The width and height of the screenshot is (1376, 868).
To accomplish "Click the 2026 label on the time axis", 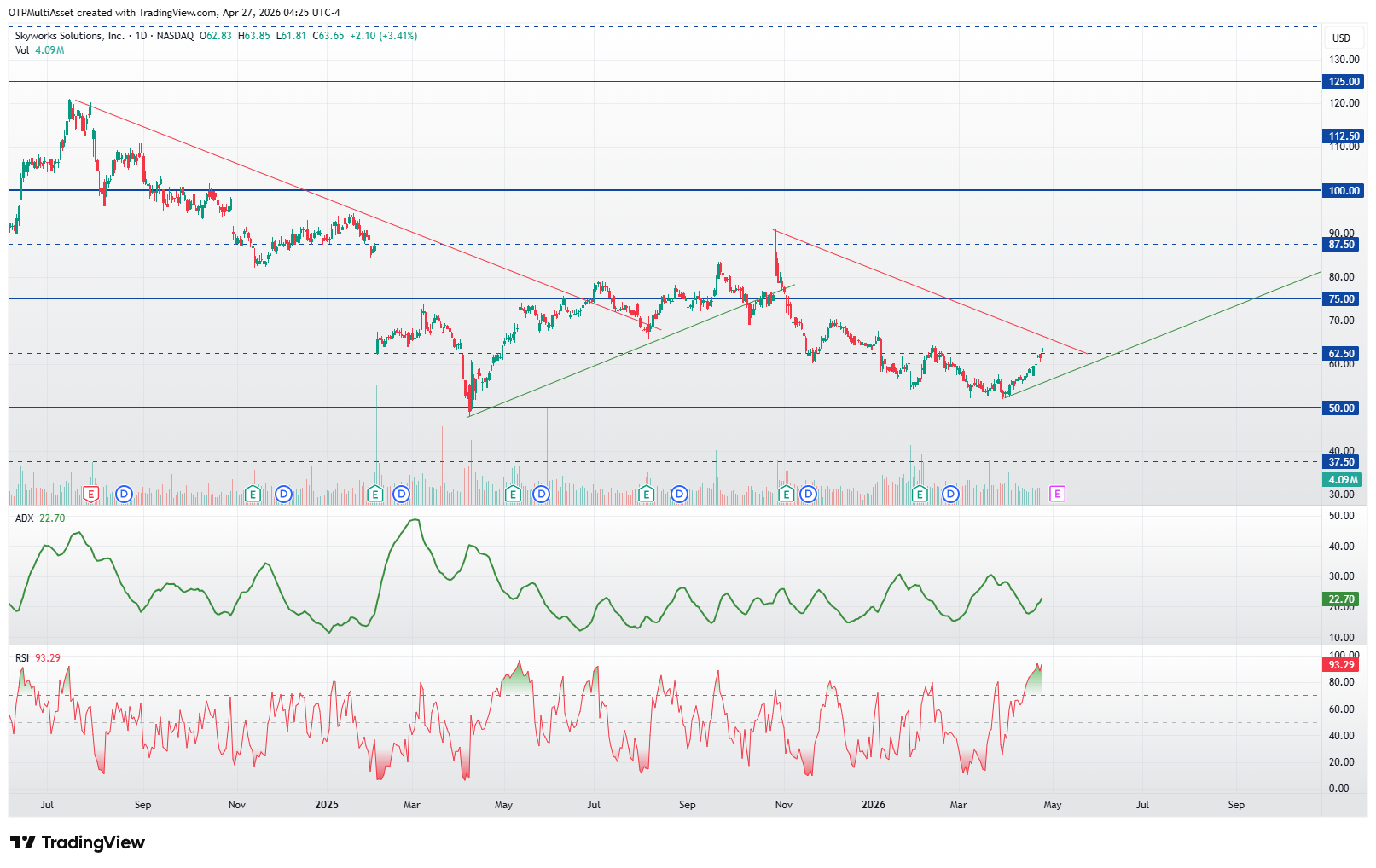I will [x=874, y=805].
